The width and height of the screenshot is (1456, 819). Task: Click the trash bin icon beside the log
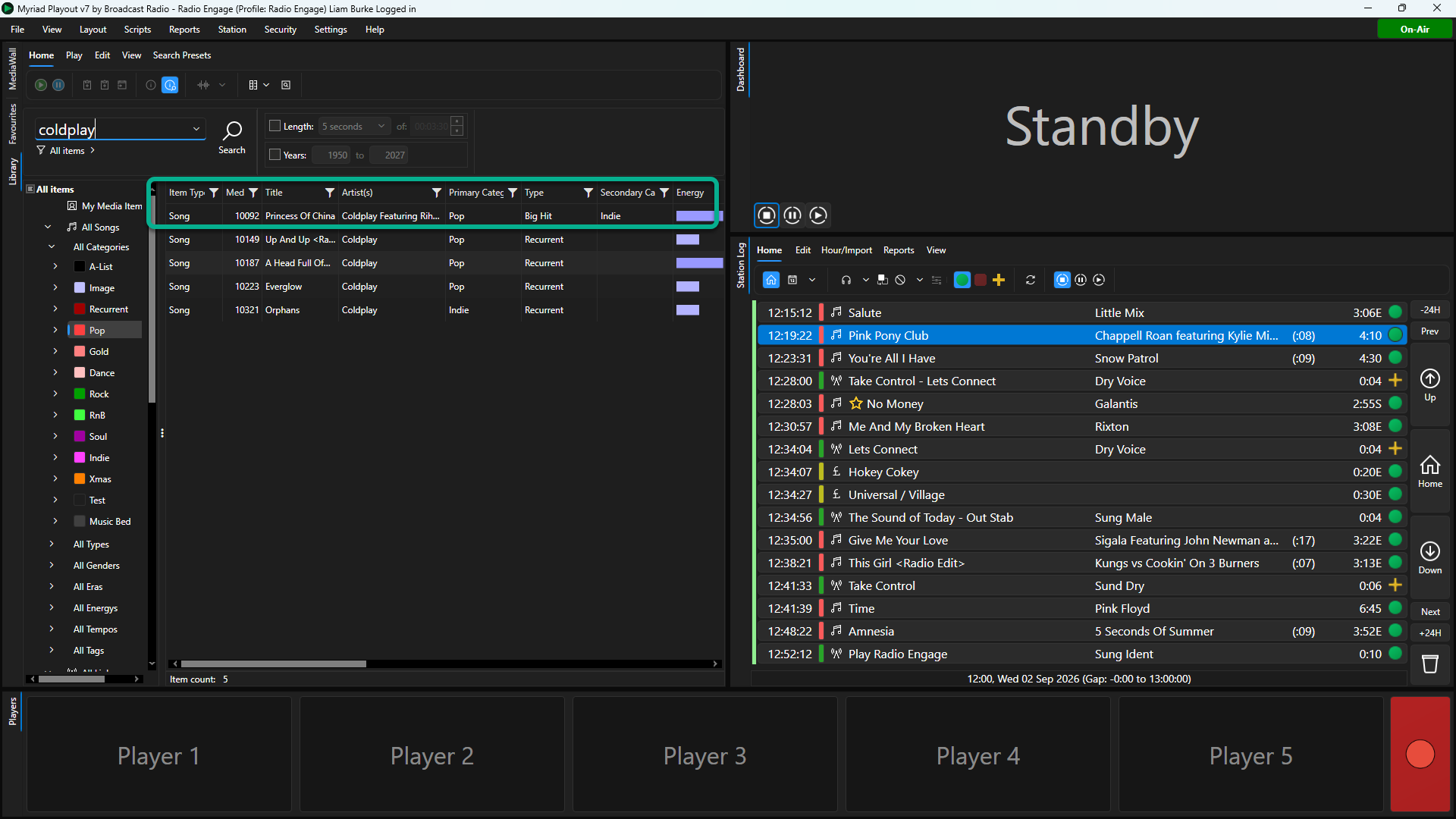[1430, 664]
